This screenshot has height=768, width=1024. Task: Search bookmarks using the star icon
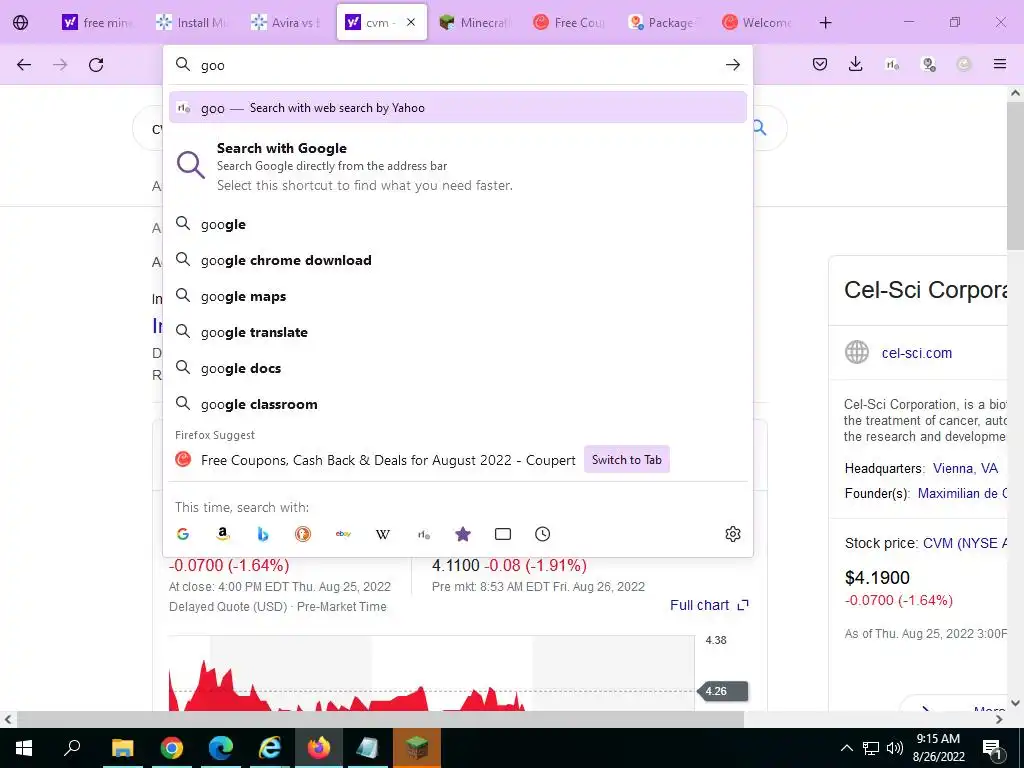tap(462, 534)
